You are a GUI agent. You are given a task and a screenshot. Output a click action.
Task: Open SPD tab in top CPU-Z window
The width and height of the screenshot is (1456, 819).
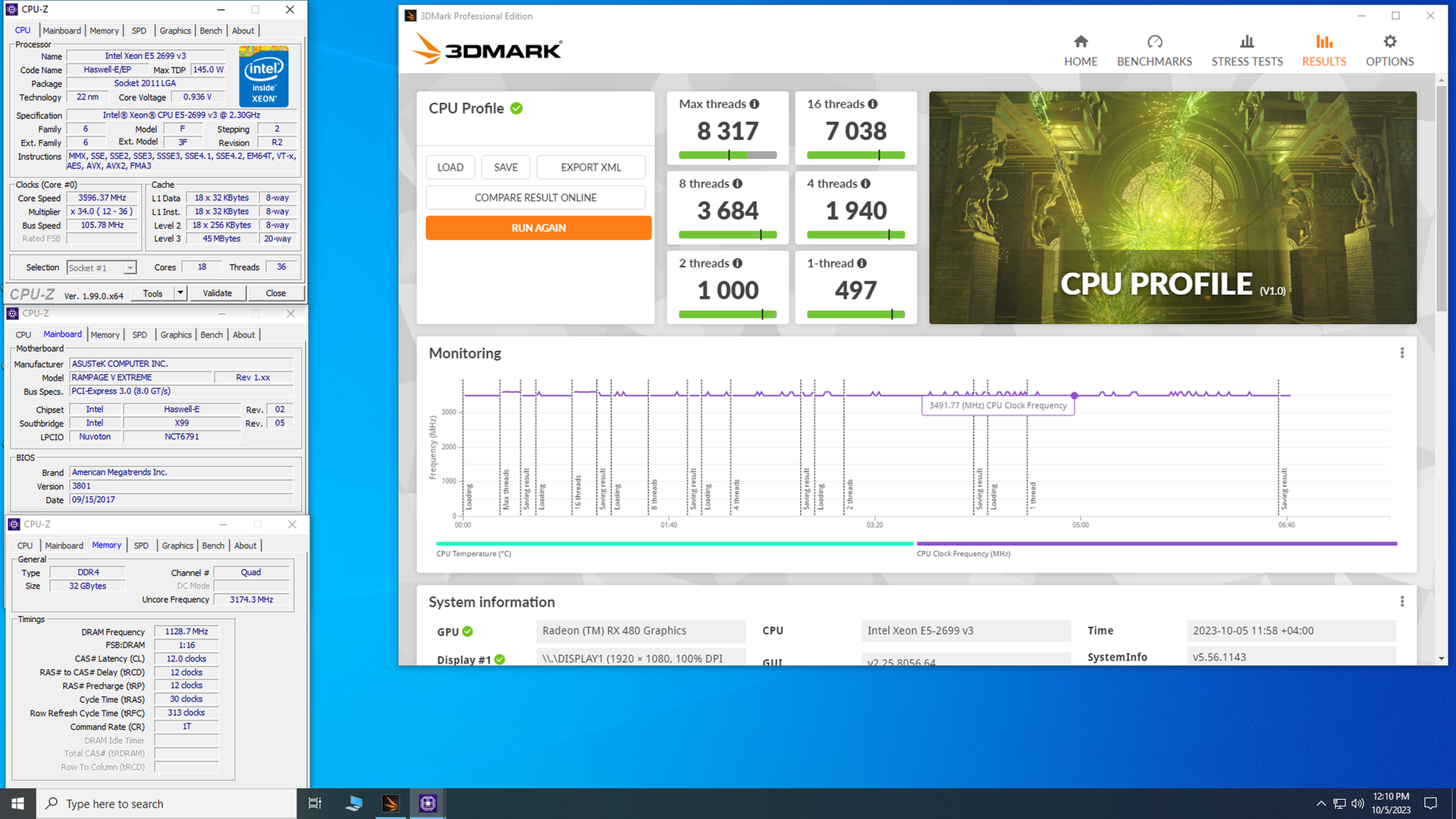(x=139, y=30)
